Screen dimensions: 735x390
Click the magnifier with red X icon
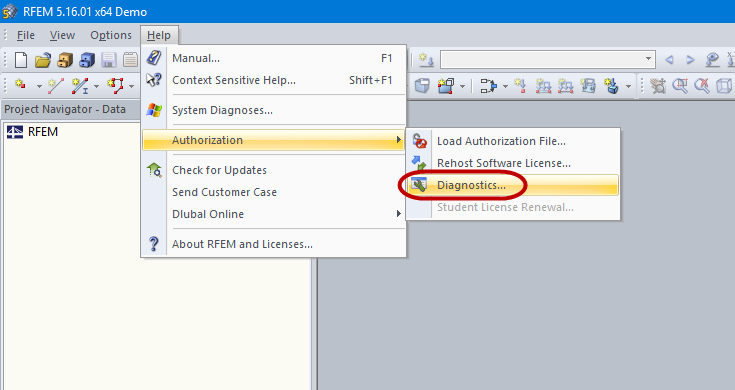coord(702,86)
